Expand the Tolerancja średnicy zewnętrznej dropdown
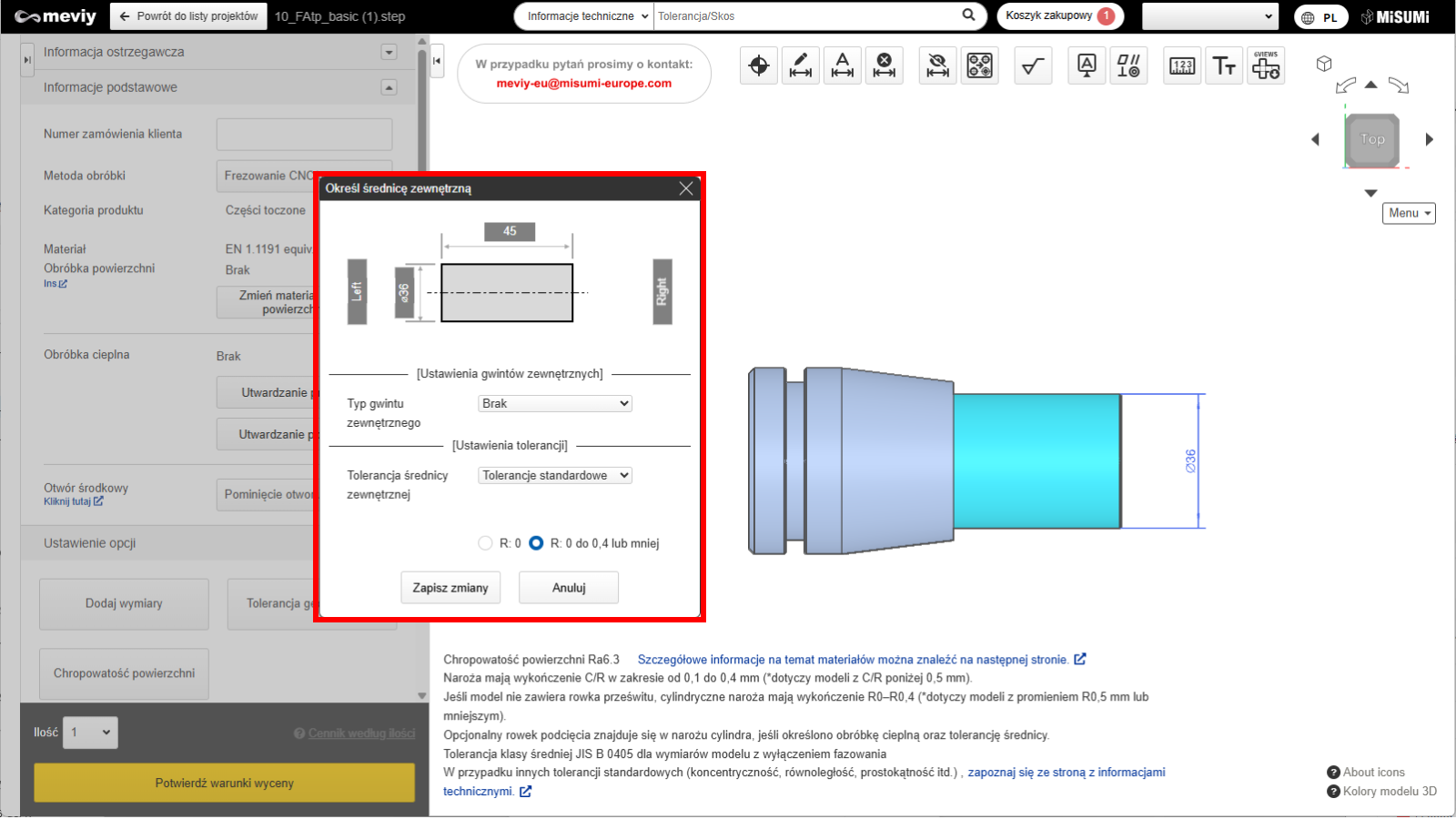Image resolution: width=1456 pixels, height=819 pixels. pos(555,475)
